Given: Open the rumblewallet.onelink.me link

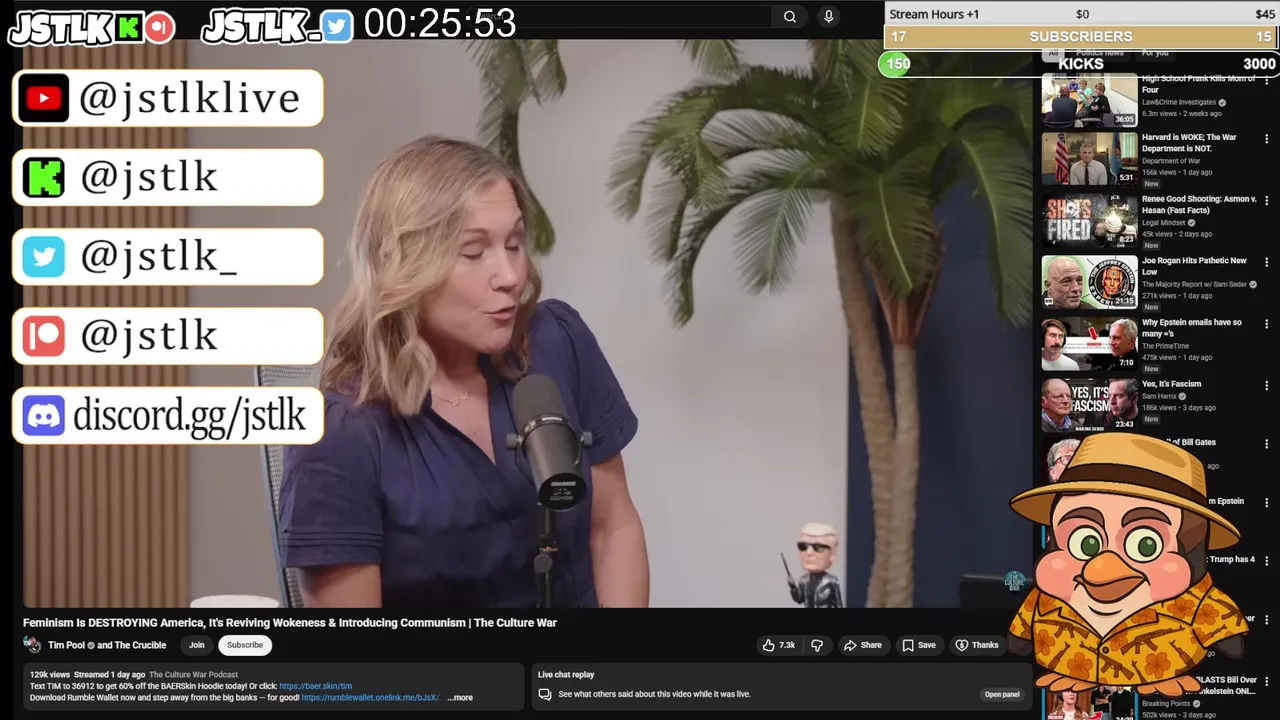Looking at the screenshot, I should tap(371, 698).
